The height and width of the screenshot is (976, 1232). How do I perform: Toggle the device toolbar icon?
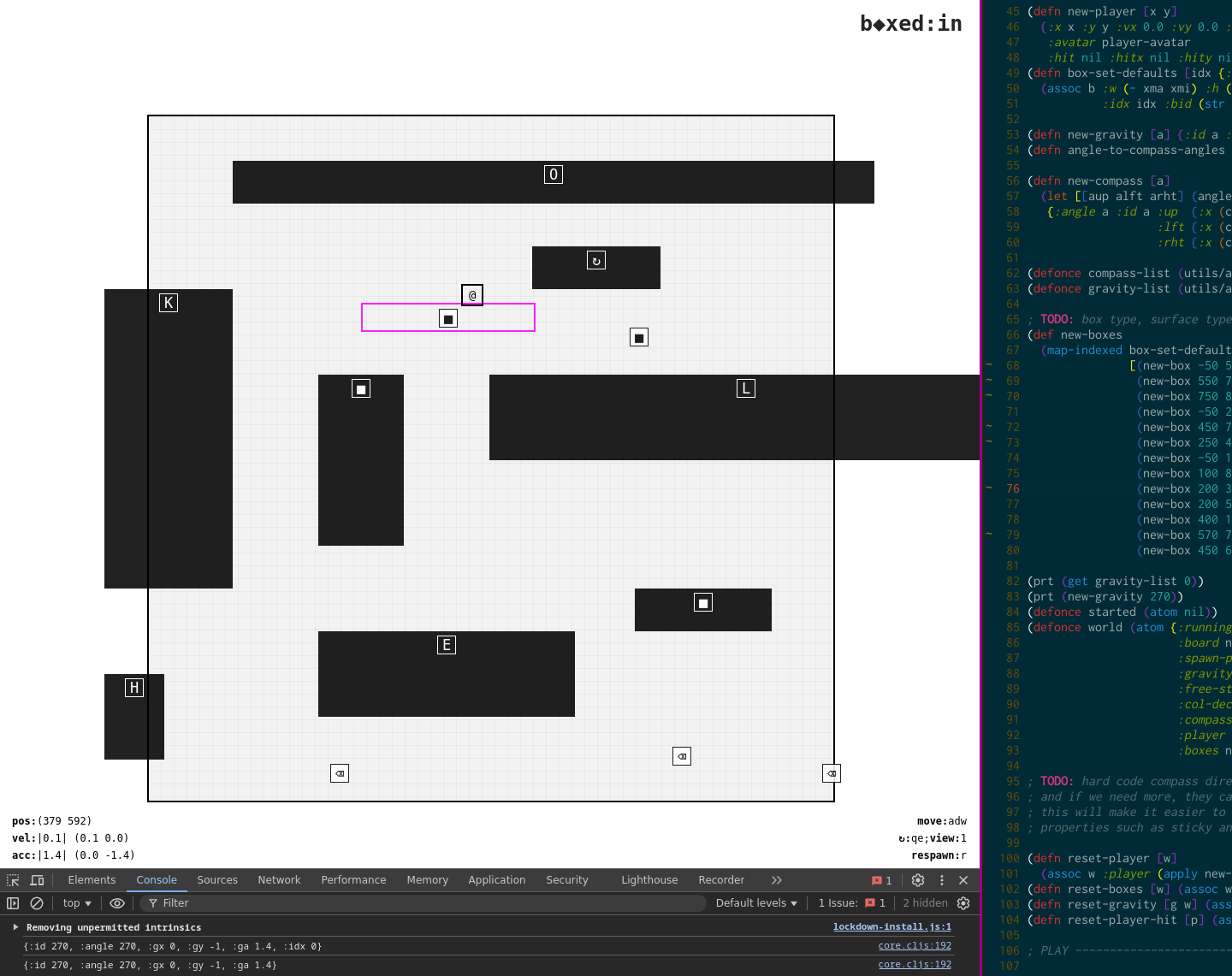click(x=37, y=880)
